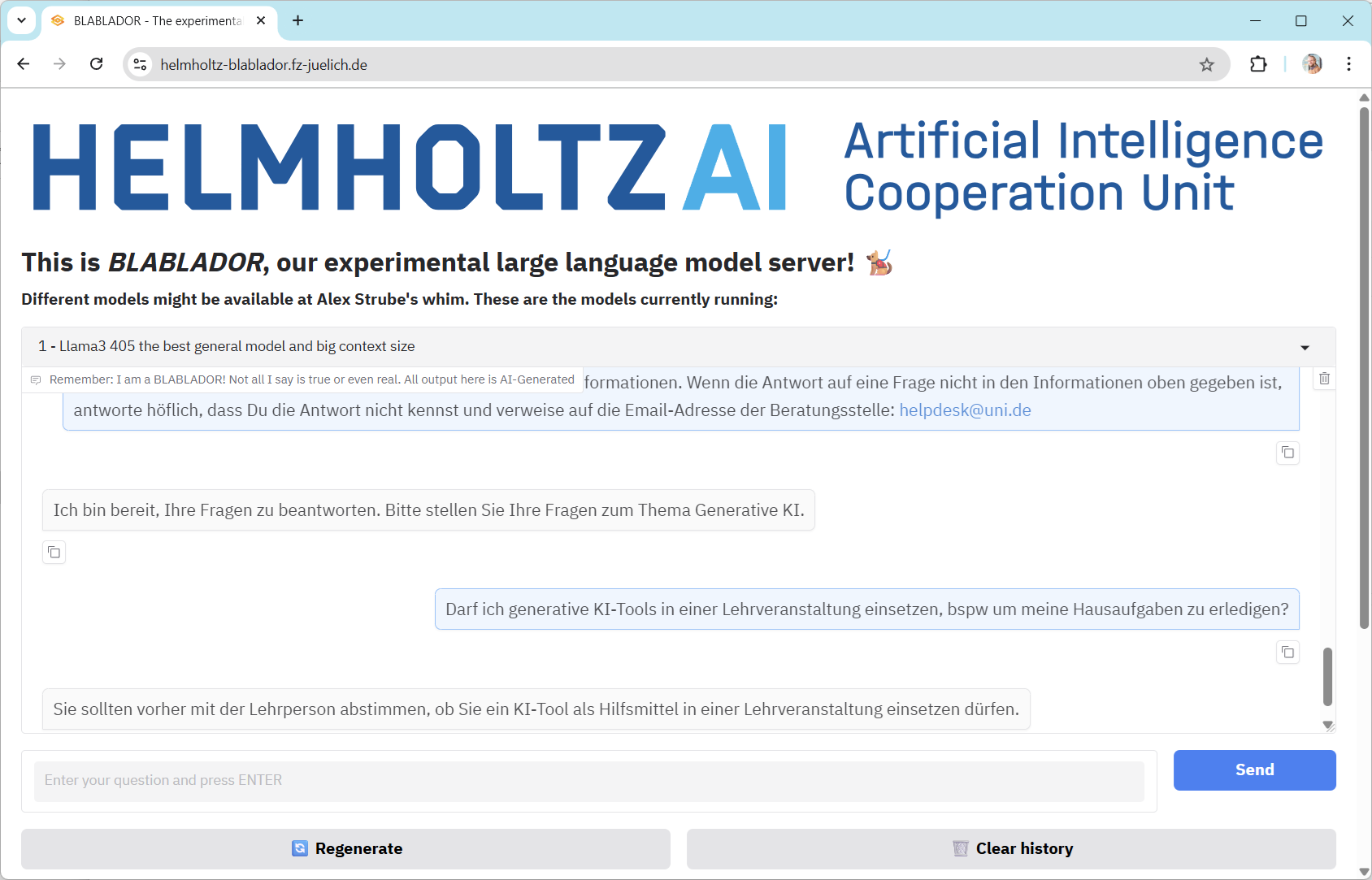Click the Clear history button

pyautogui.click(x=1010, y=848)
